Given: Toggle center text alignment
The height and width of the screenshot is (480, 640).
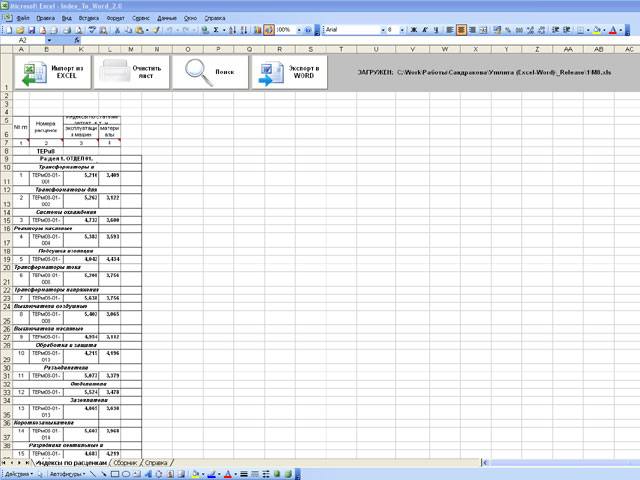Looking at the screenshot, I should coord(462,30).
